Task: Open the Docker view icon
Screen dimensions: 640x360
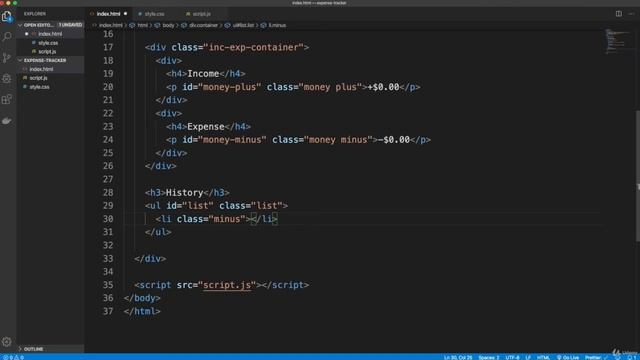Action: [7, 120]
